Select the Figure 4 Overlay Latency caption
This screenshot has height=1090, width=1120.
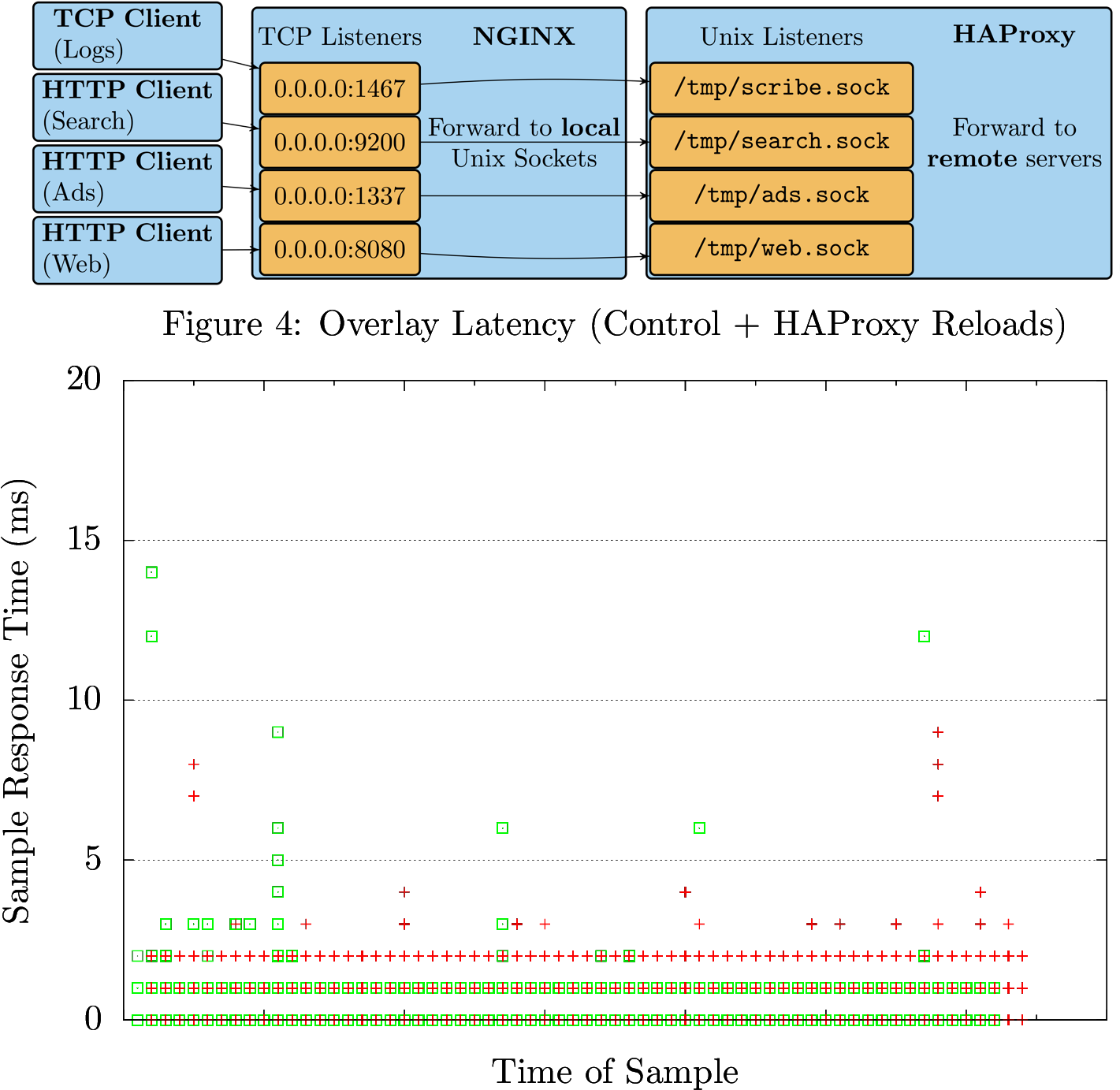614,324
